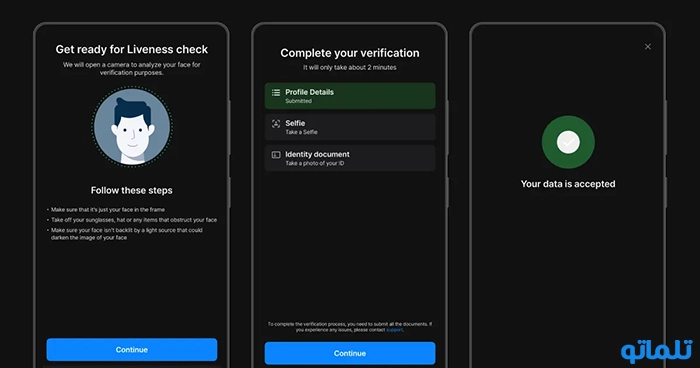The height and width of the screenshot is (368, 700).
Task: Click the face avatar illustration
Action: (x=132, y=126)
